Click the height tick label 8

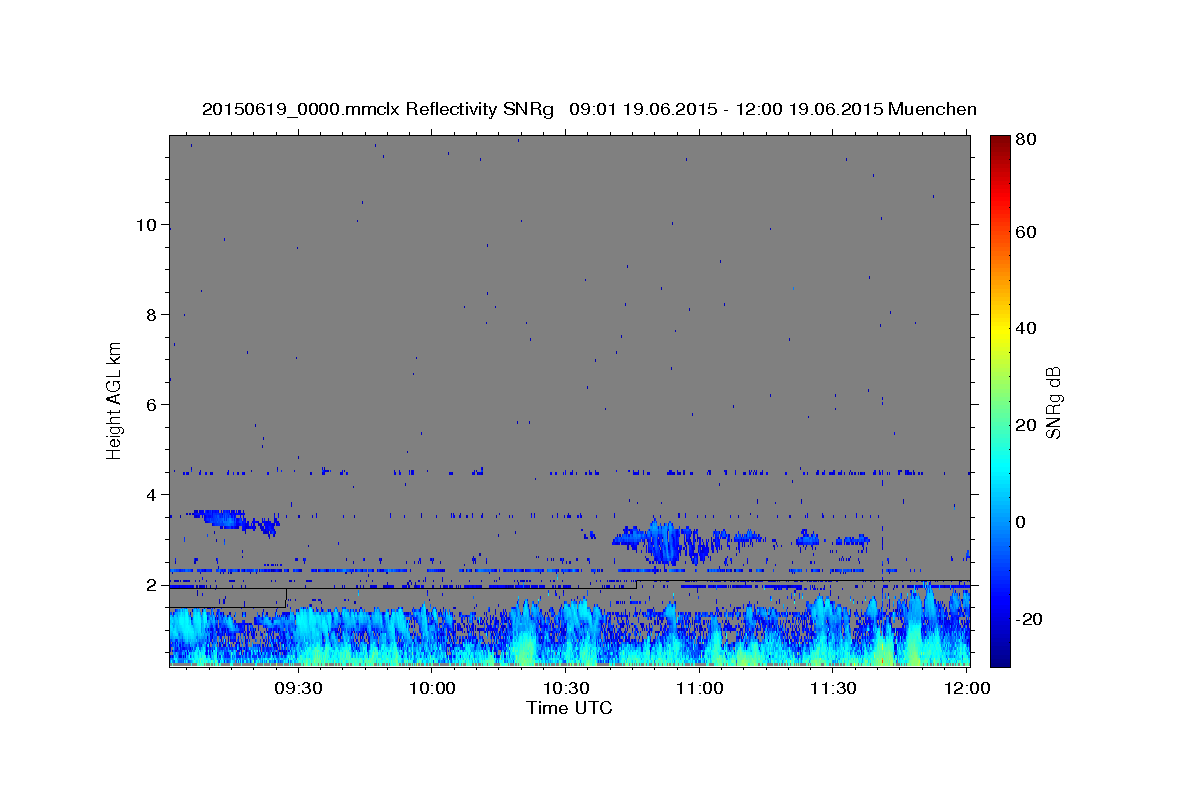click(x=152, y=315)
